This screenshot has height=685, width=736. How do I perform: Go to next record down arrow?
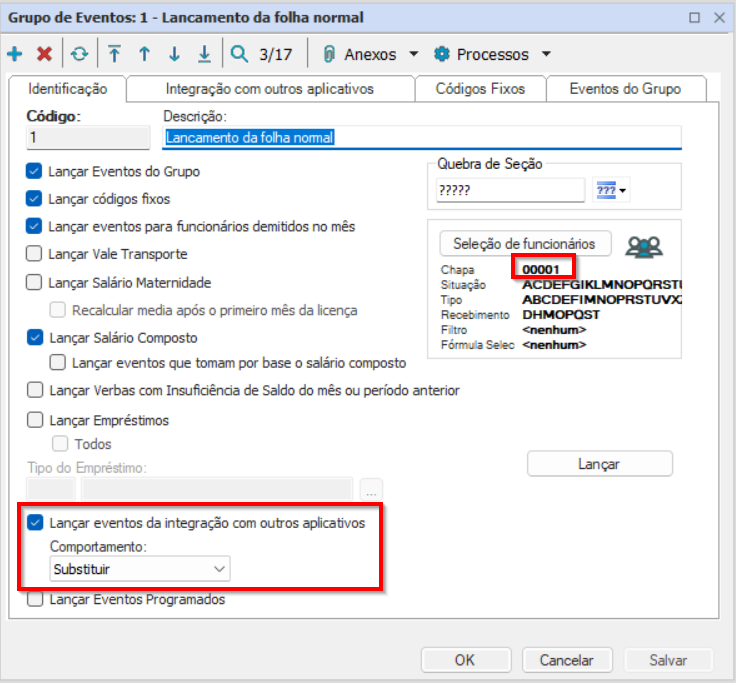click(174, 54)
